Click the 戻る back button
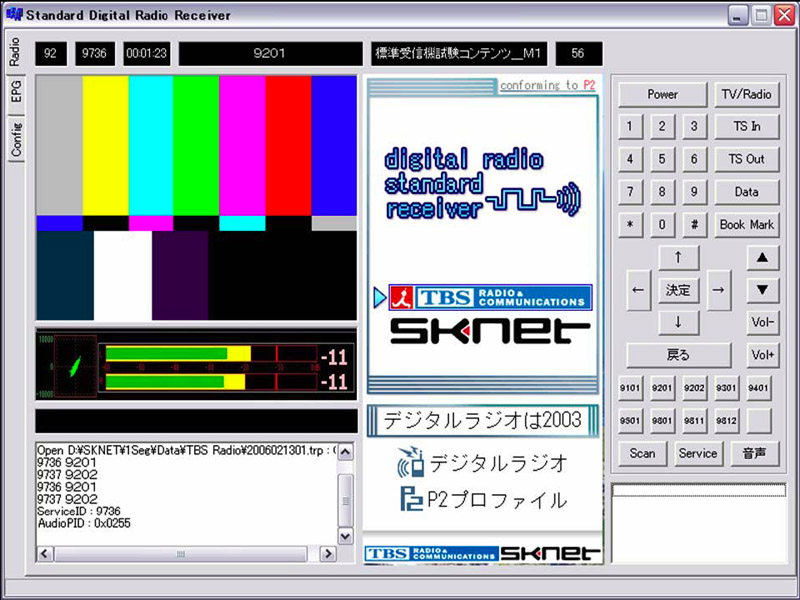800x600 pixels. pyautogui.click(x=678, y=355)
